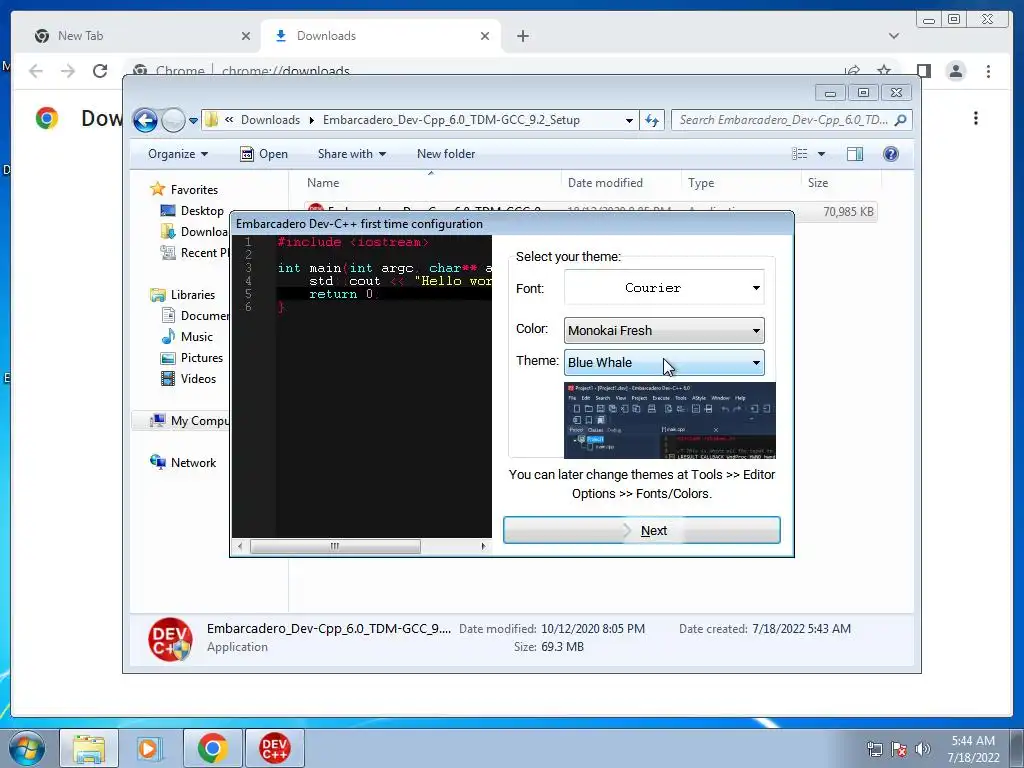Click the Explorer search magnifier icon
The image size is (1024, 768).
[901, 120]
